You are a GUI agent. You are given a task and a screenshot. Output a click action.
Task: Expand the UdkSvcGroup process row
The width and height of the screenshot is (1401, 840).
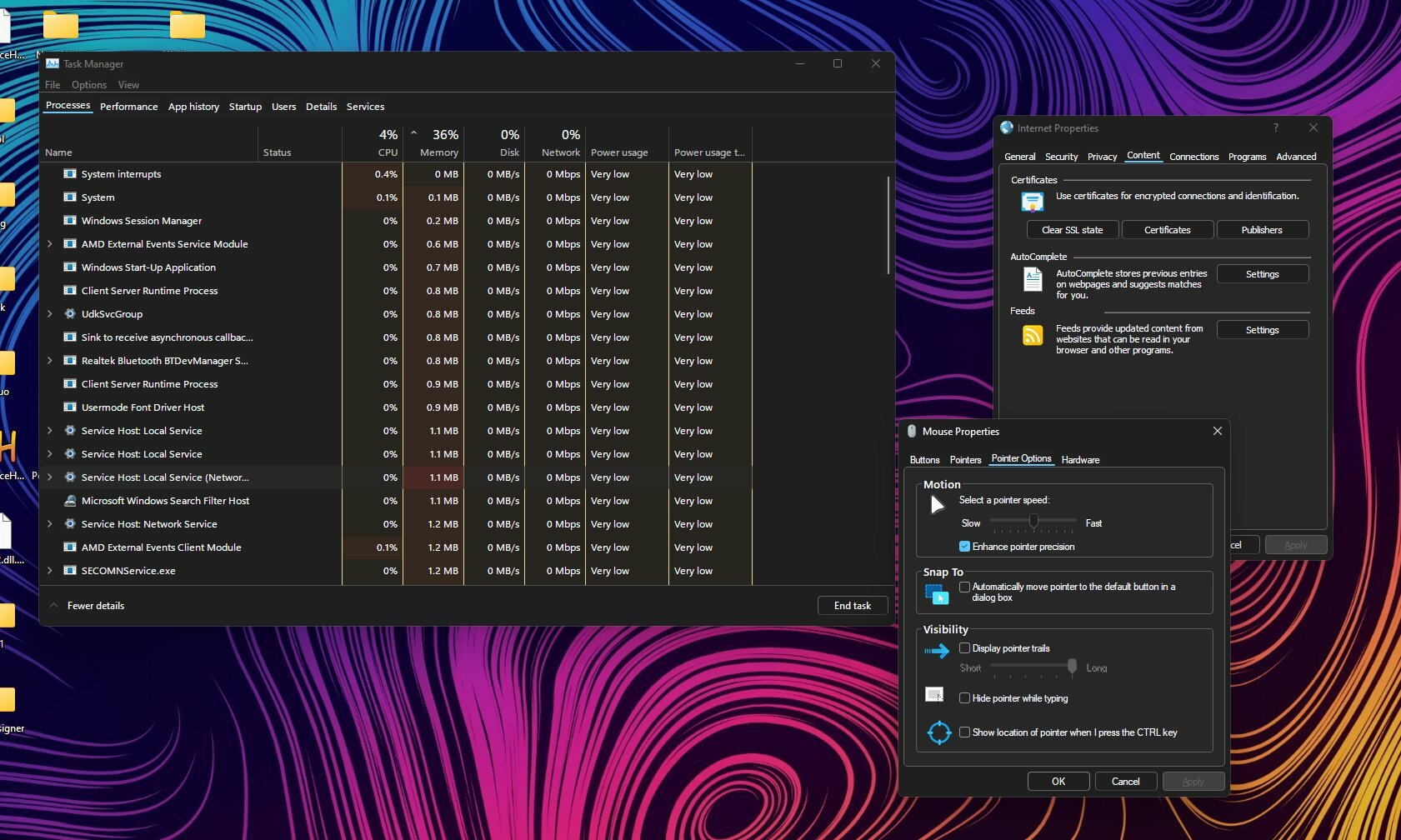tap(50, 314)
